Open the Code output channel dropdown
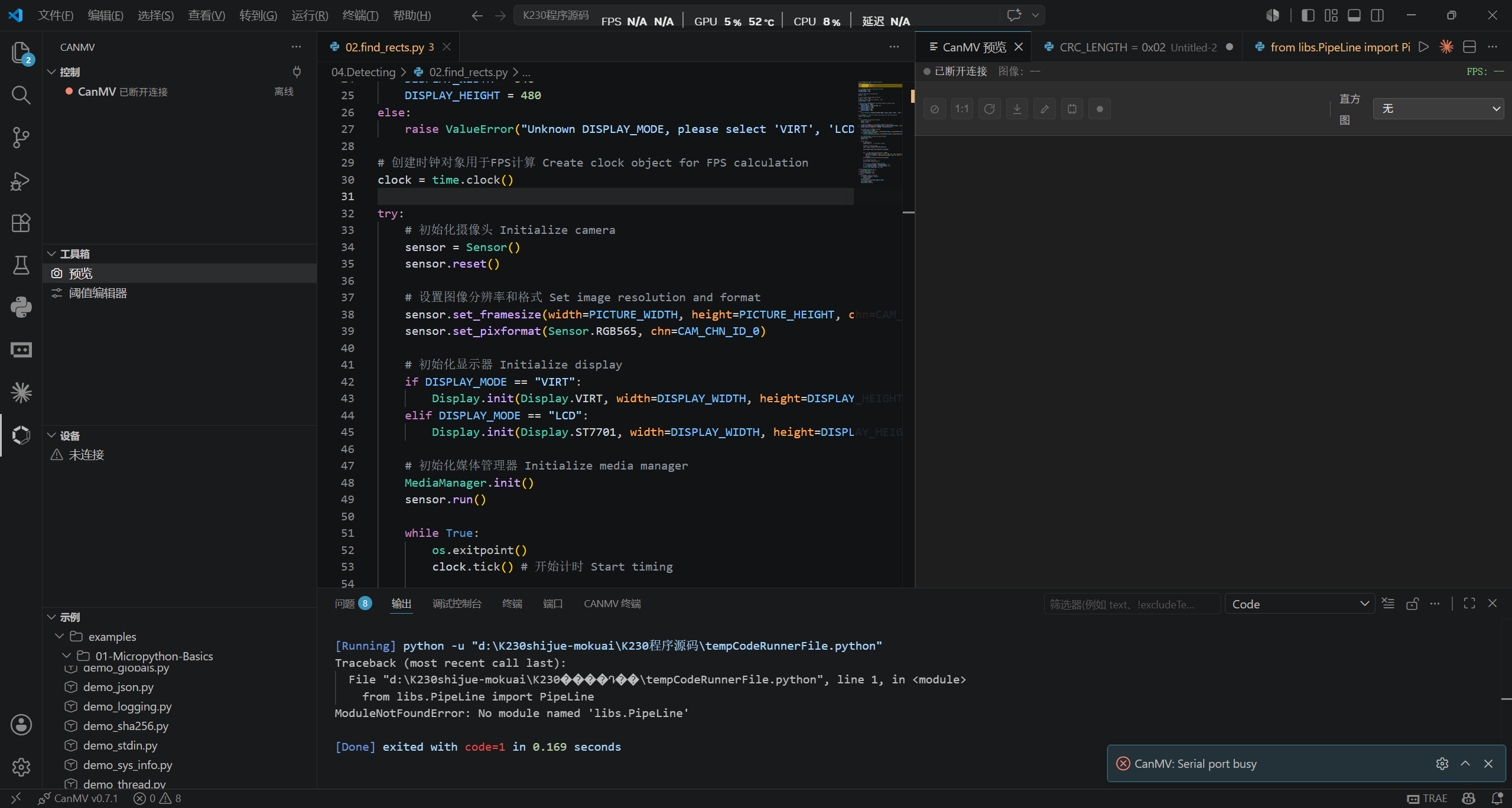Screen dimensions: 1512x808 [1300, 604]
